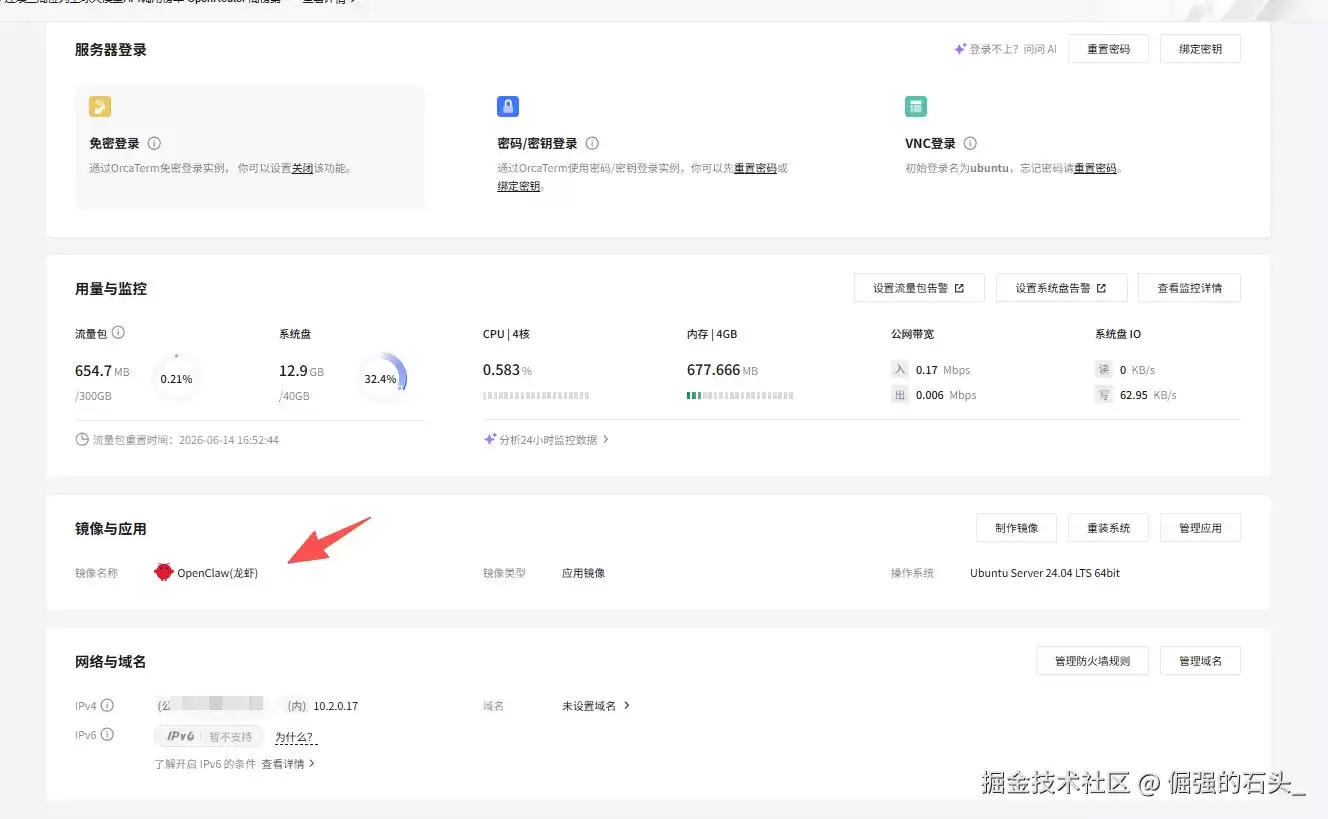
Task: Click internal IP 10.2.0.17
Action: pos(335,706)
